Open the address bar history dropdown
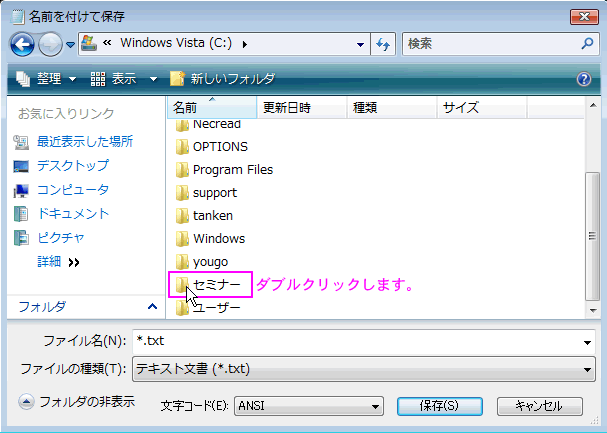The image size is (607, 433). point(360,44)
